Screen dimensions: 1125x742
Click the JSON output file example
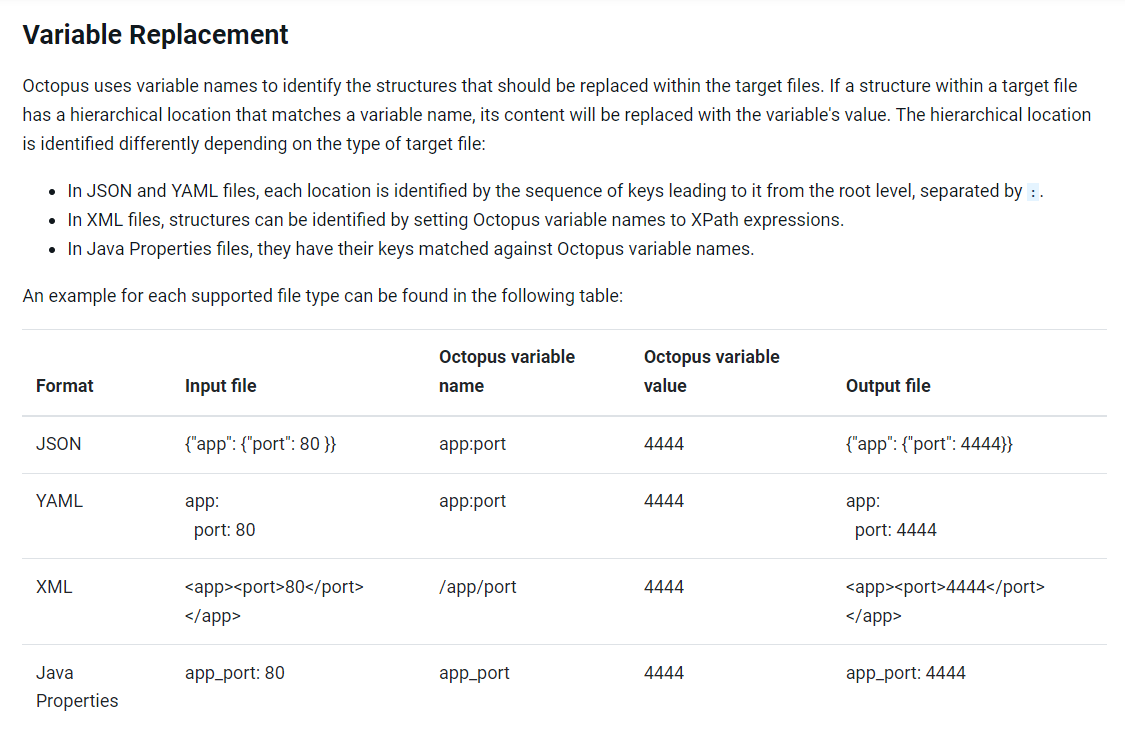pos(929,444)
